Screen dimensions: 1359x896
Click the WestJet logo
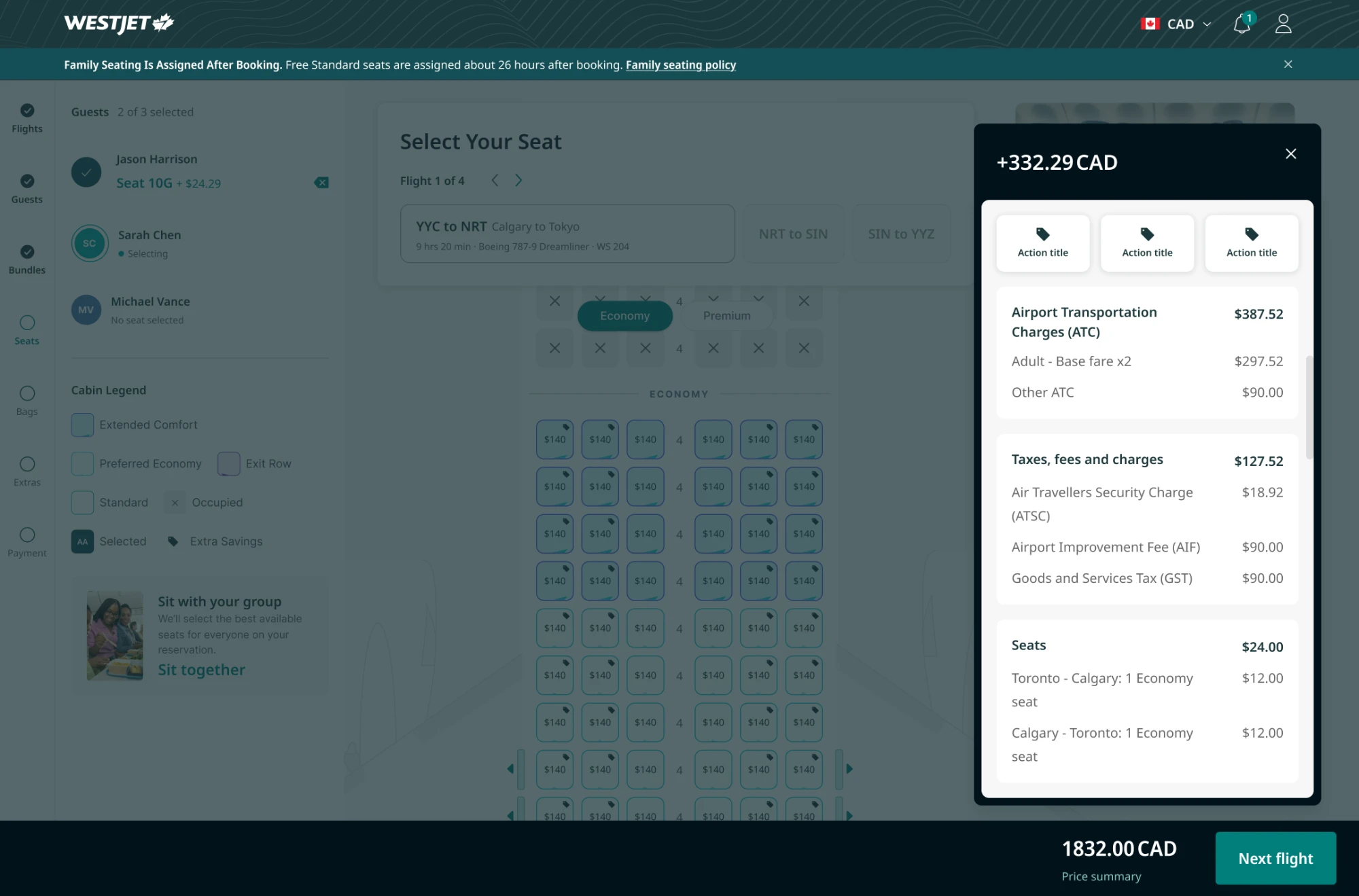click(119, 24)
